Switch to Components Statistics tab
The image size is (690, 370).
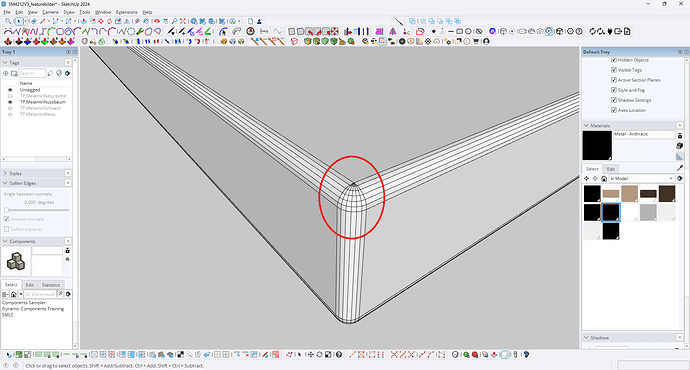point(51,285)
